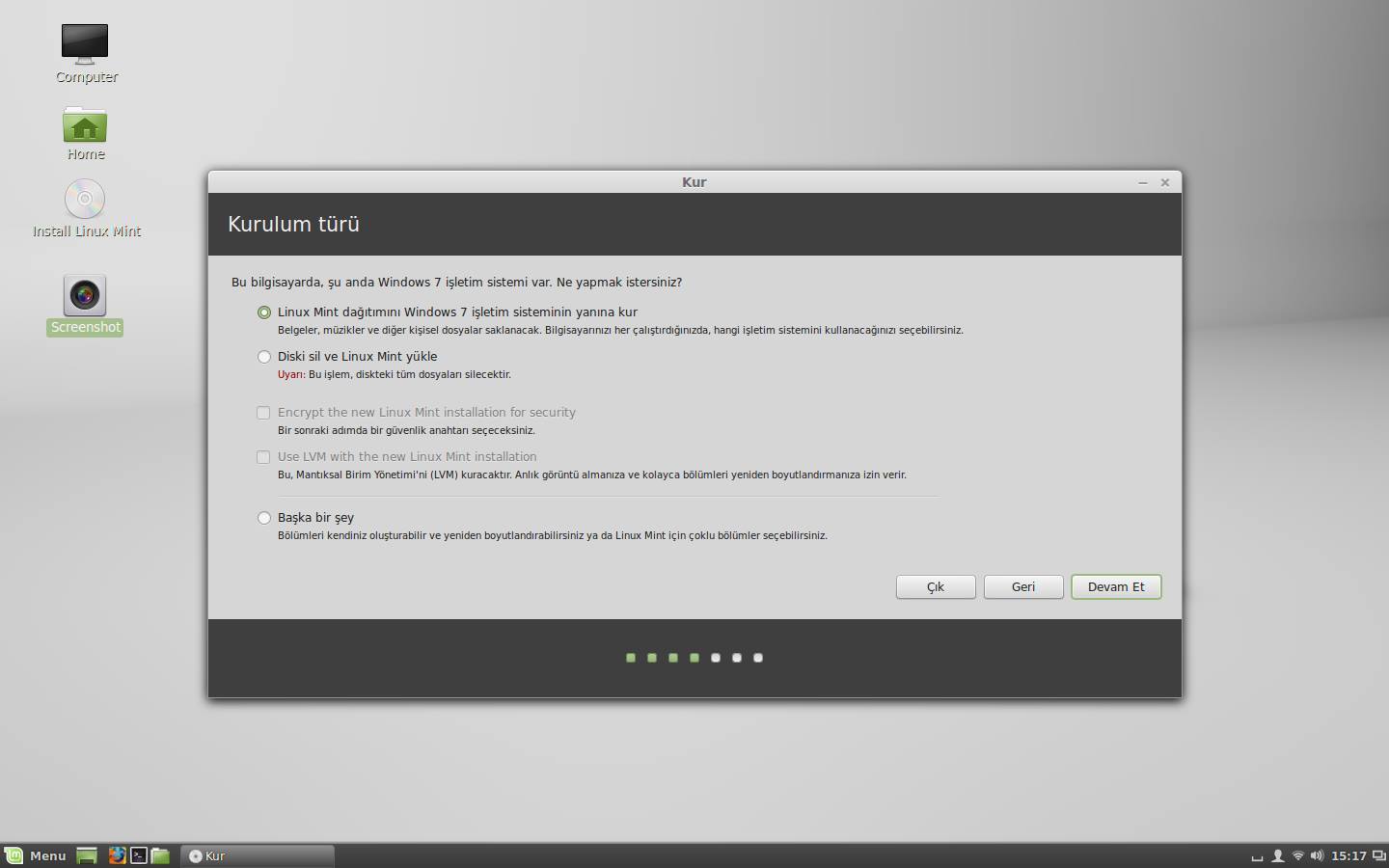Open the sound volume tray icon
This screenshot has width=1389, height=868.
1317,855
